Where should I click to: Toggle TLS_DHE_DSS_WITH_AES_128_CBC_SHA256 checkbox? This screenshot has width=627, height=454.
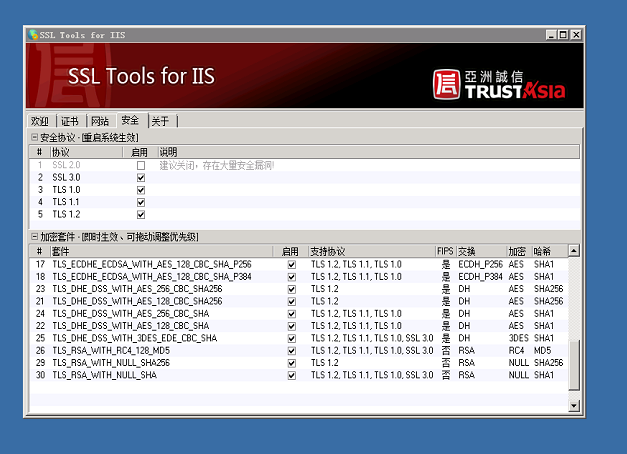[292, 302]
